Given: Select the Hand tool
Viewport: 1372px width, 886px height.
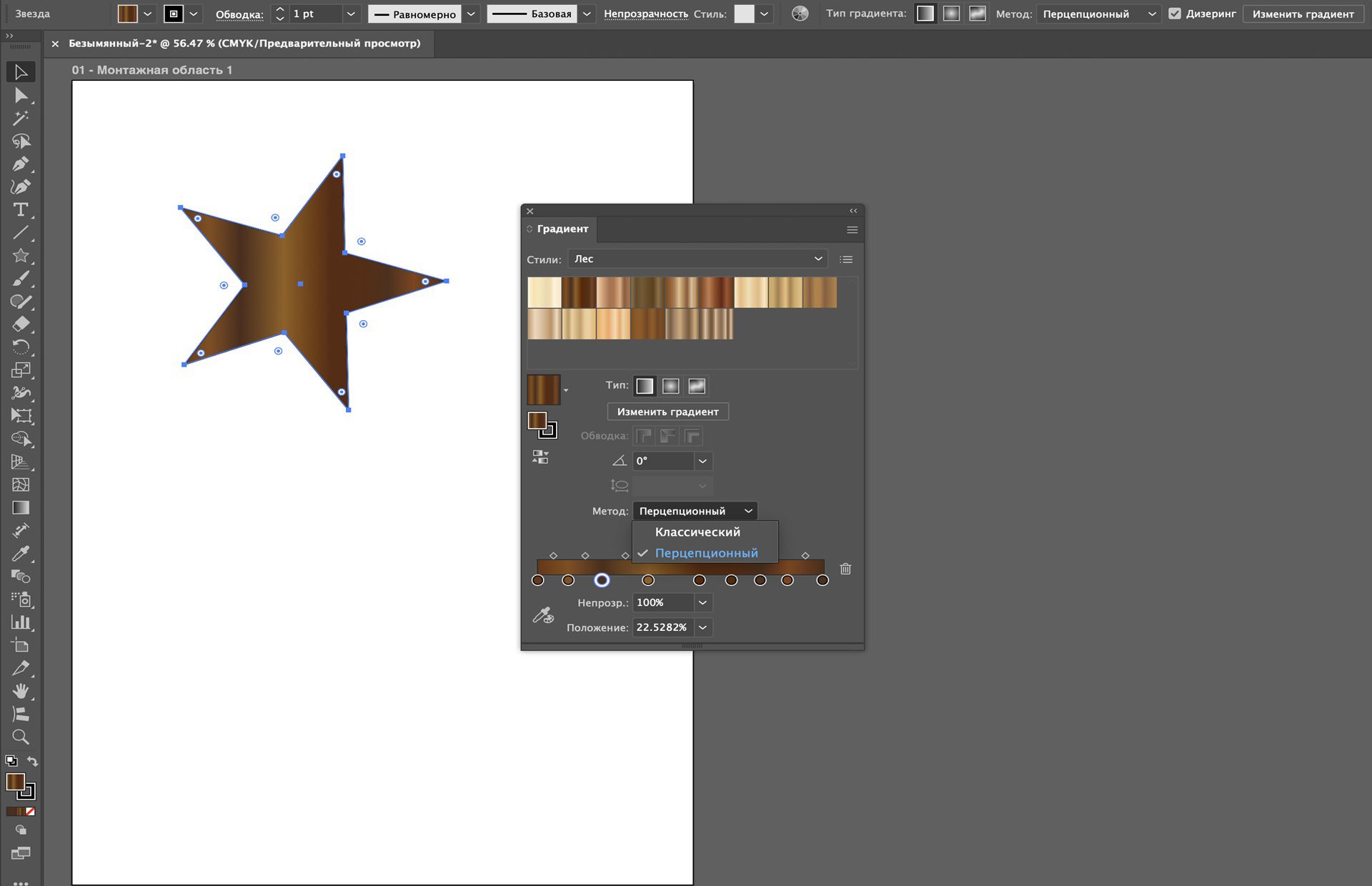Looking at the screenshot, I should click(x=21, y=691).
